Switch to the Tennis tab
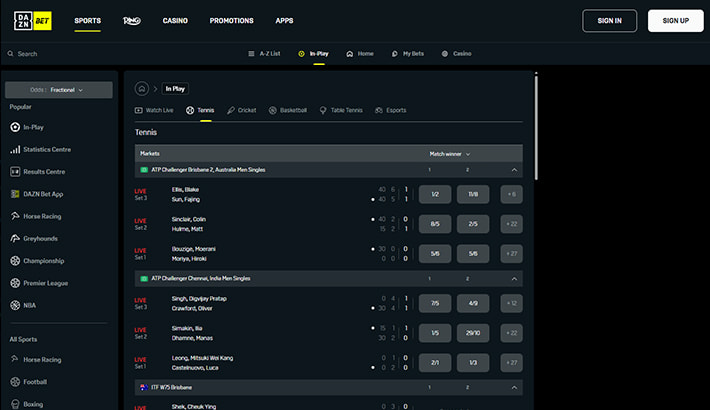The image size is (710, 410). [x=200, y=110]
